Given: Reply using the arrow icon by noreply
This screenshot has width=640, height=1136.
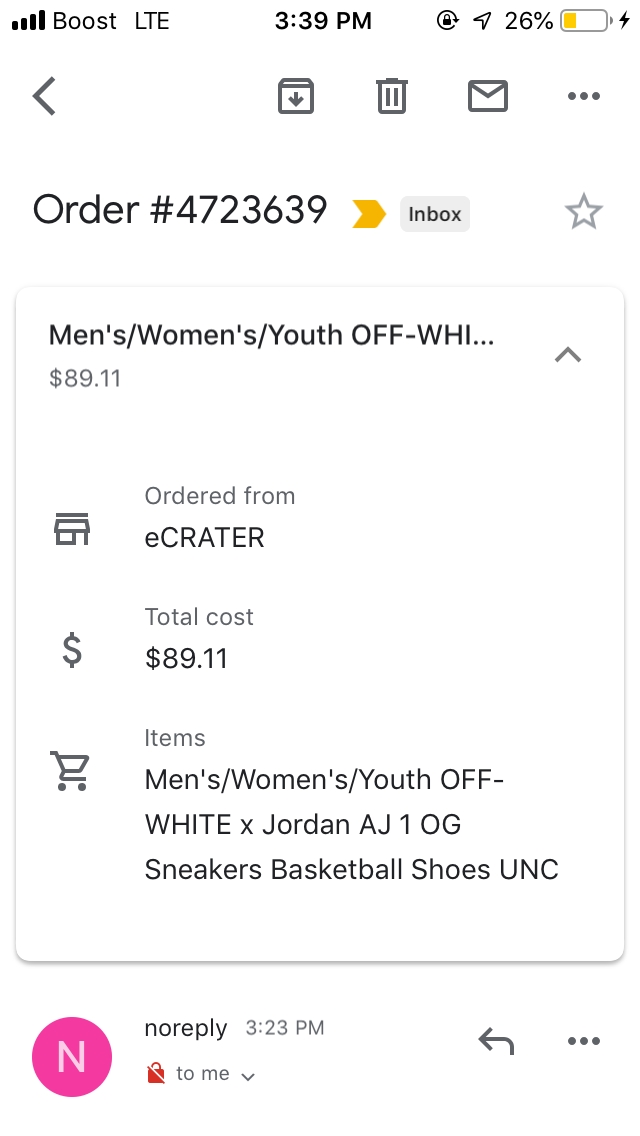Looking at the screenshot, I should tap(496, 1042).
